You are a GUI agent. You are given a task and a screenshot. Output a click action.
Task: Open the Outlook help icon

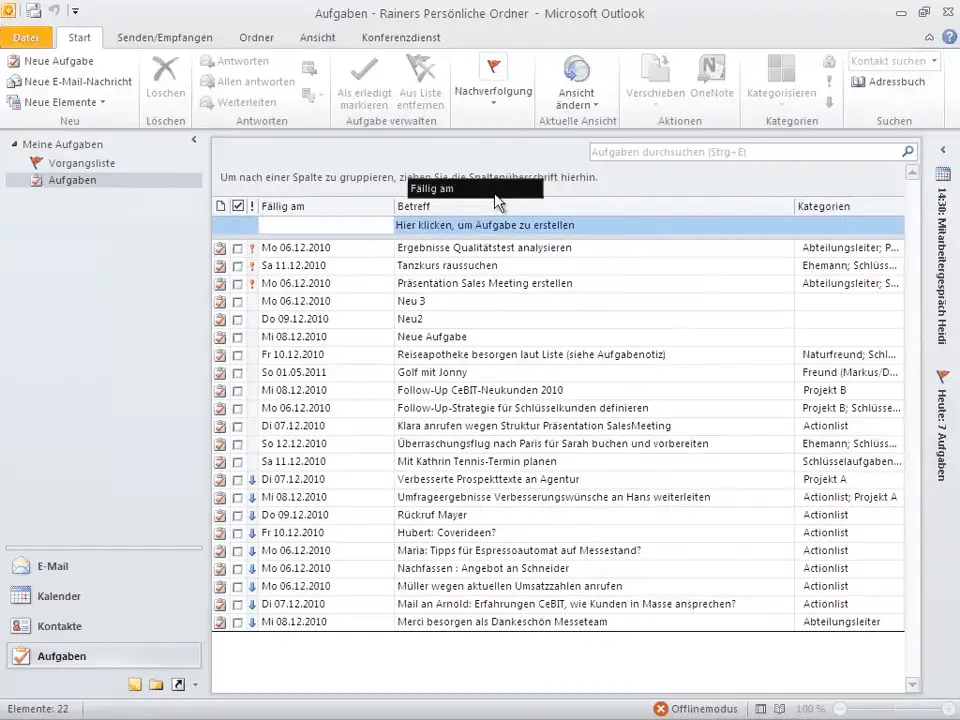(947, 37)
